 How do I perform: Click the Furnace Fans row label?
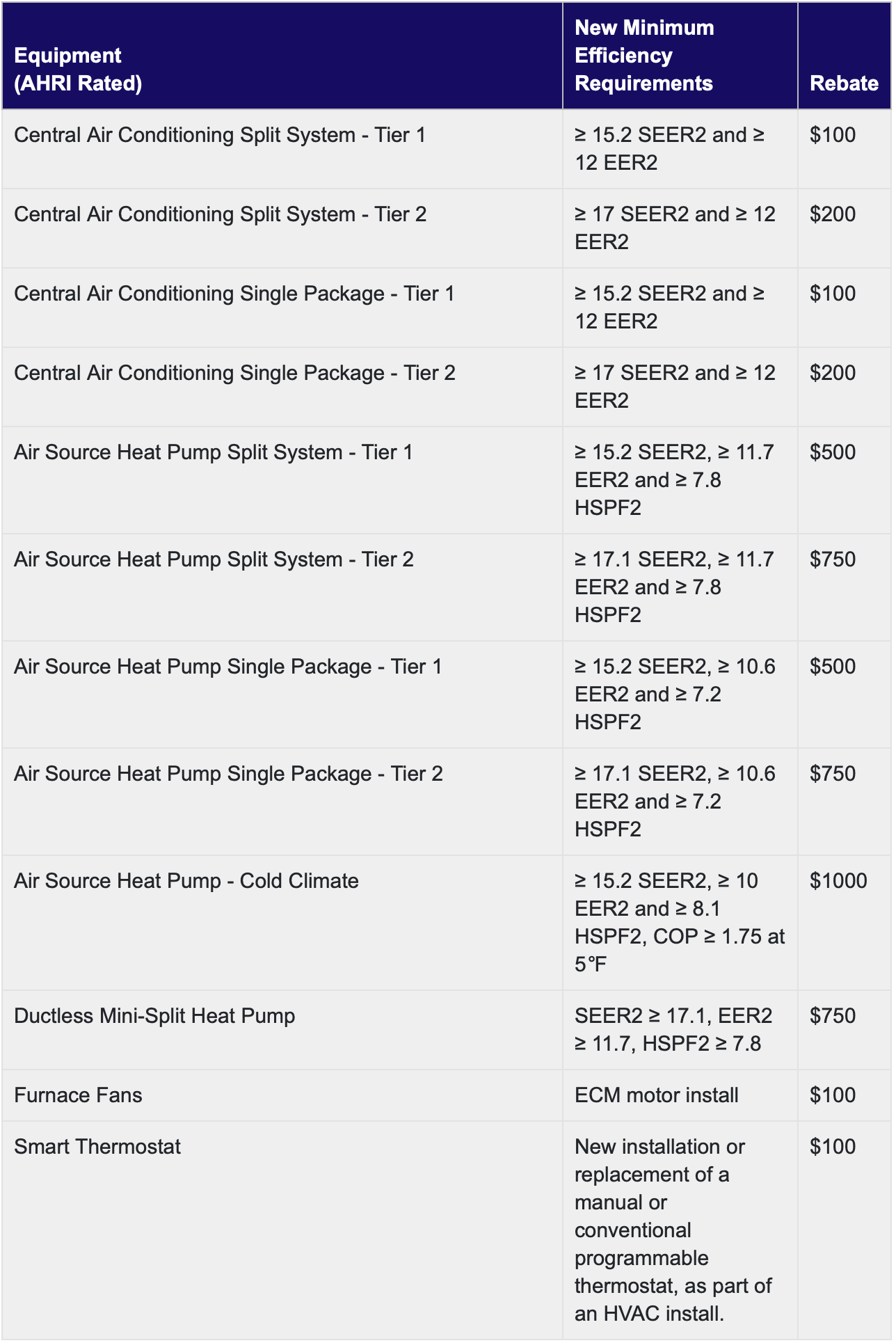click(x=78, y=1095)
